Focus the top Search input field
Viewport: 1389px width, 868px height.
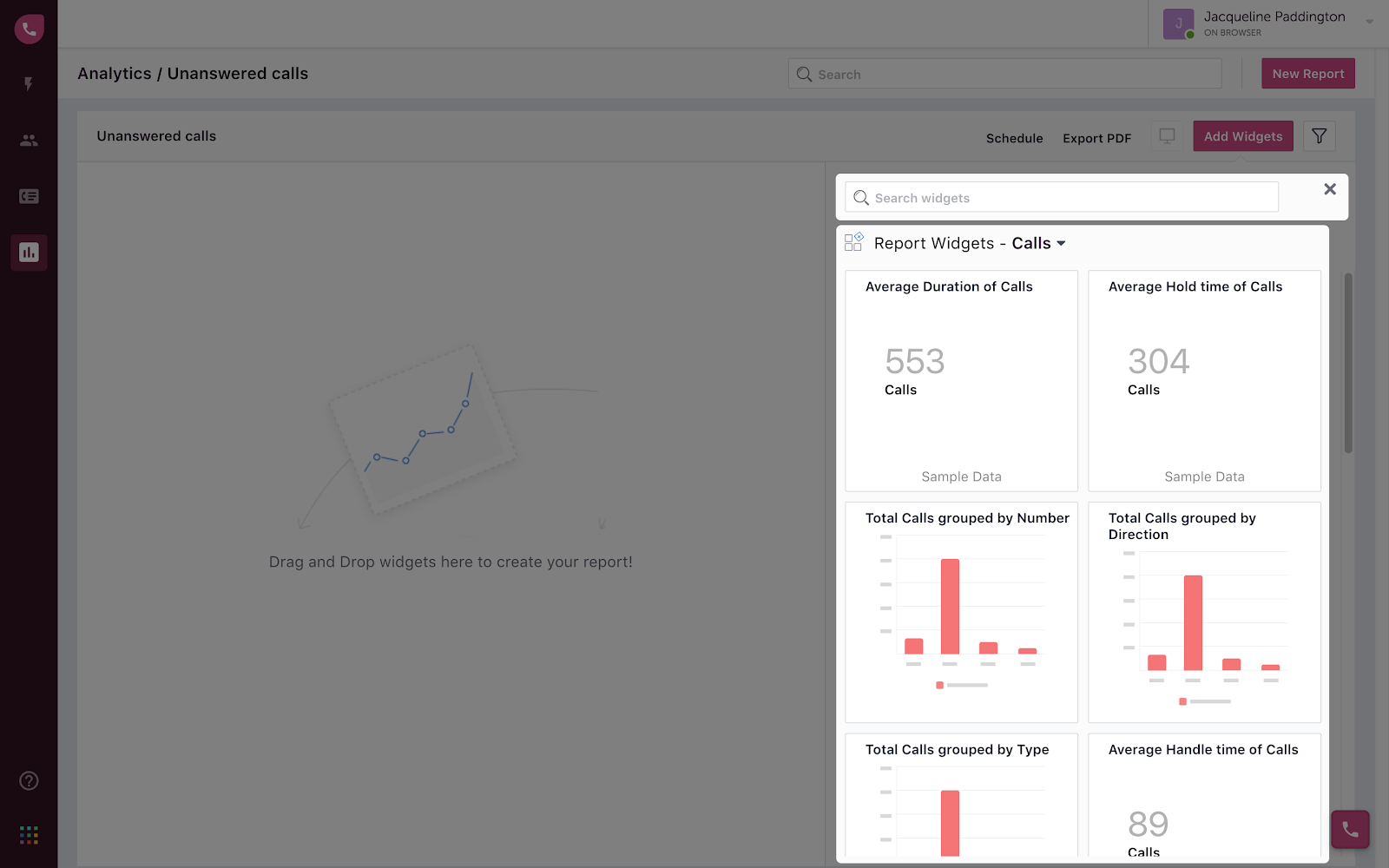point(1005,74)
